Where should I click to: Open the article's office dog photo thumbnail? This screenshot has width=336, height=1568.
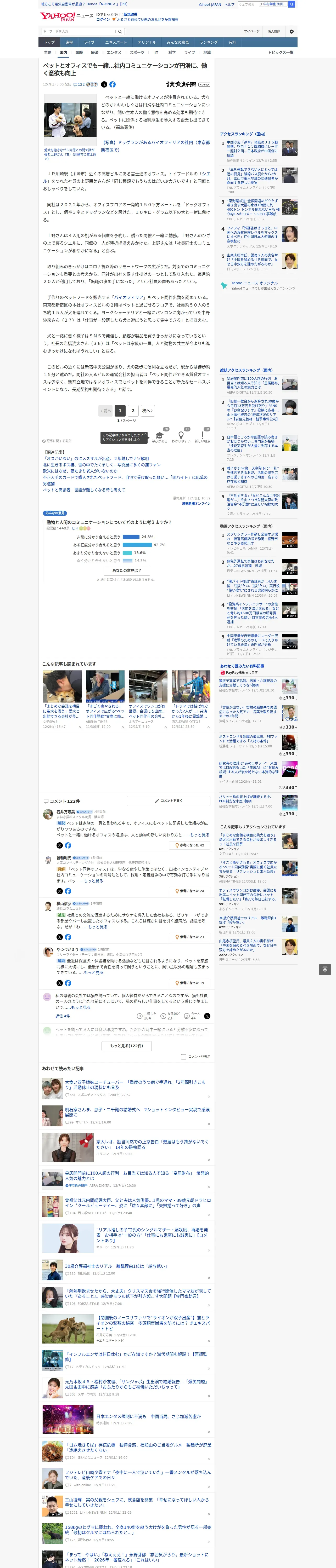tap(70, 119)
